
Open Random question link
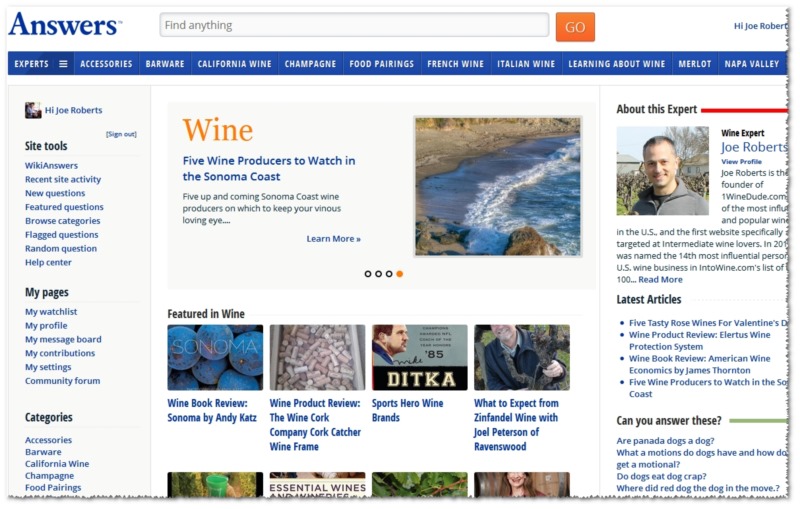pos(61,248)
